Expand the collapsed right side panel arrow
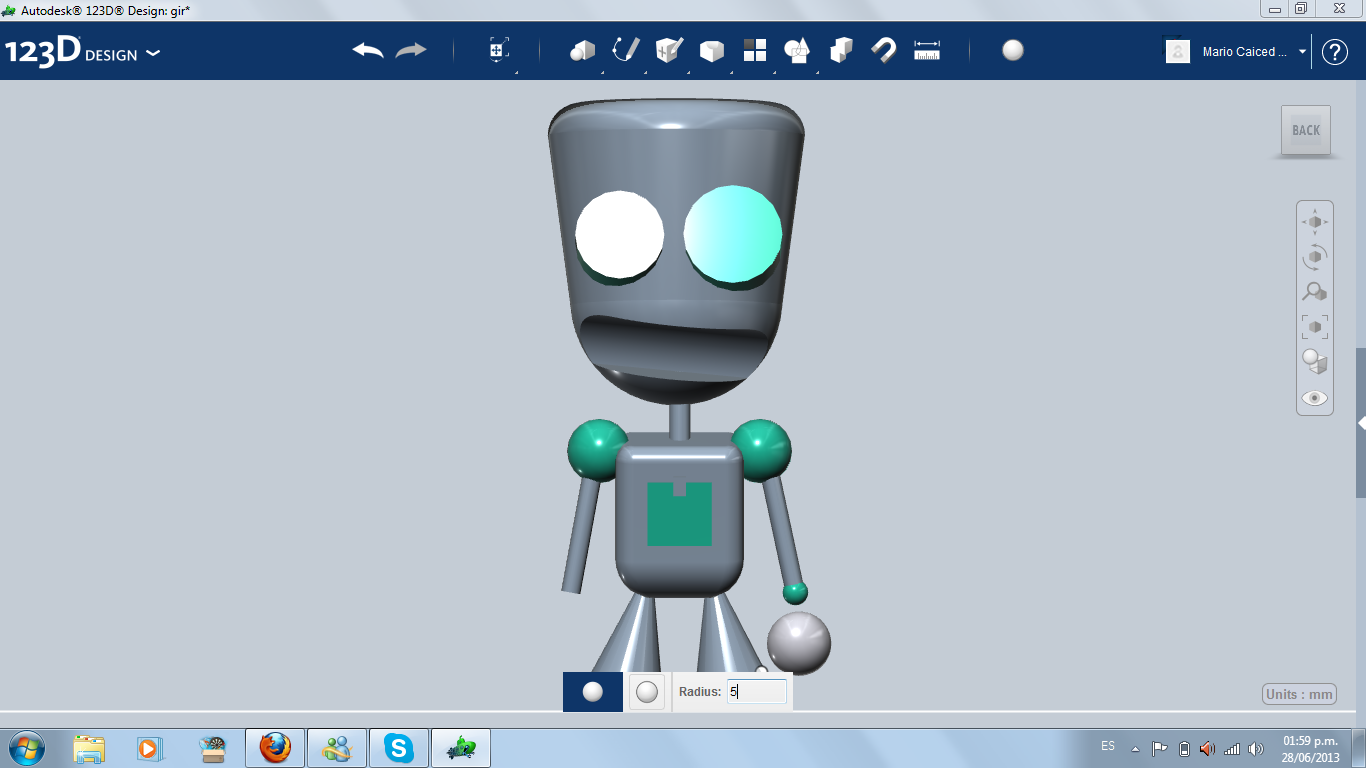 pos(1361,423)
